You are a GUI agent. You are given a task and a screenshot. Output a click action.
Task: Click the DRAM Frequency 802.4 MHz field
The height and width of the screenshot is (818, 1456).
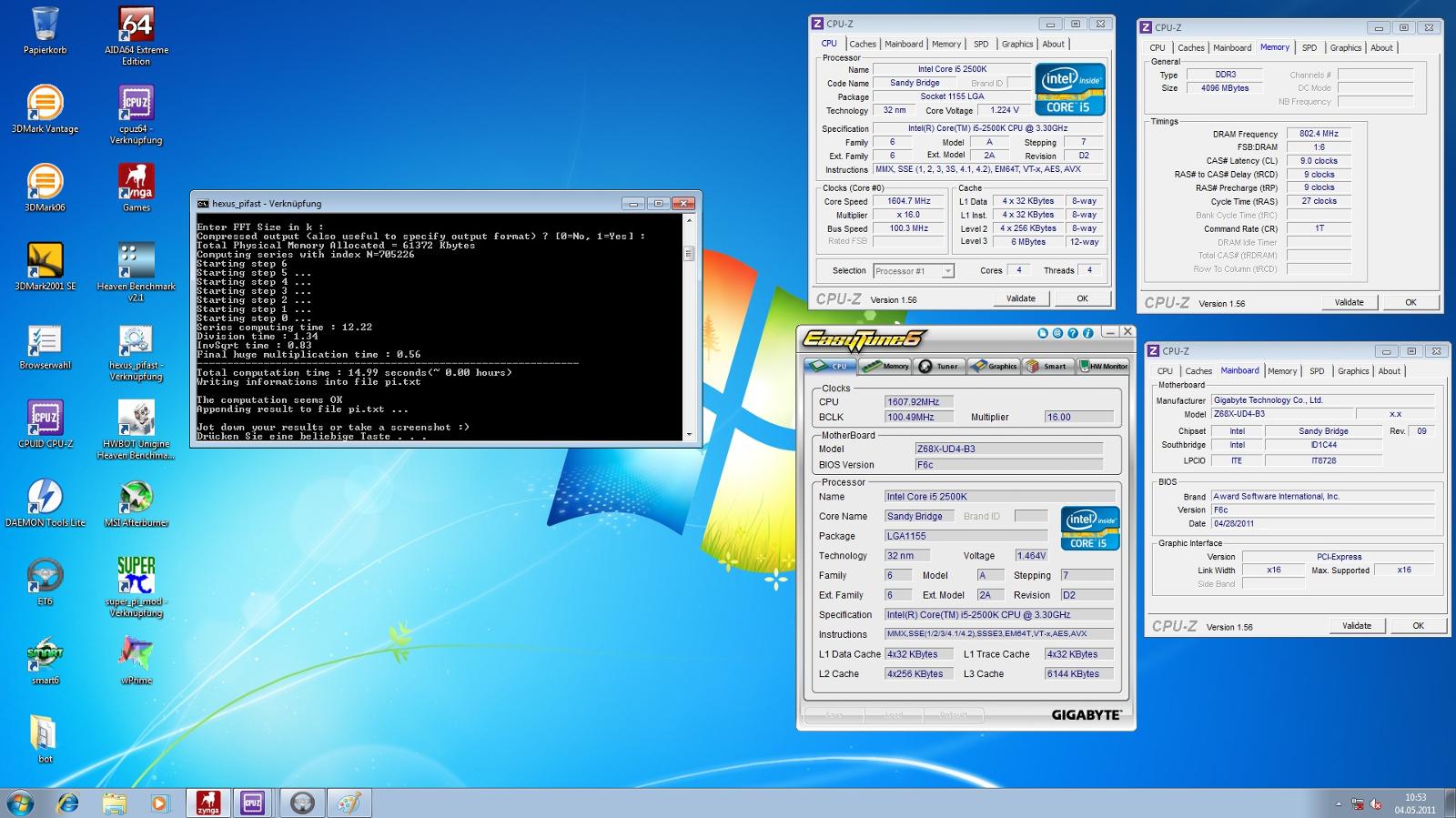[1319, 134]
